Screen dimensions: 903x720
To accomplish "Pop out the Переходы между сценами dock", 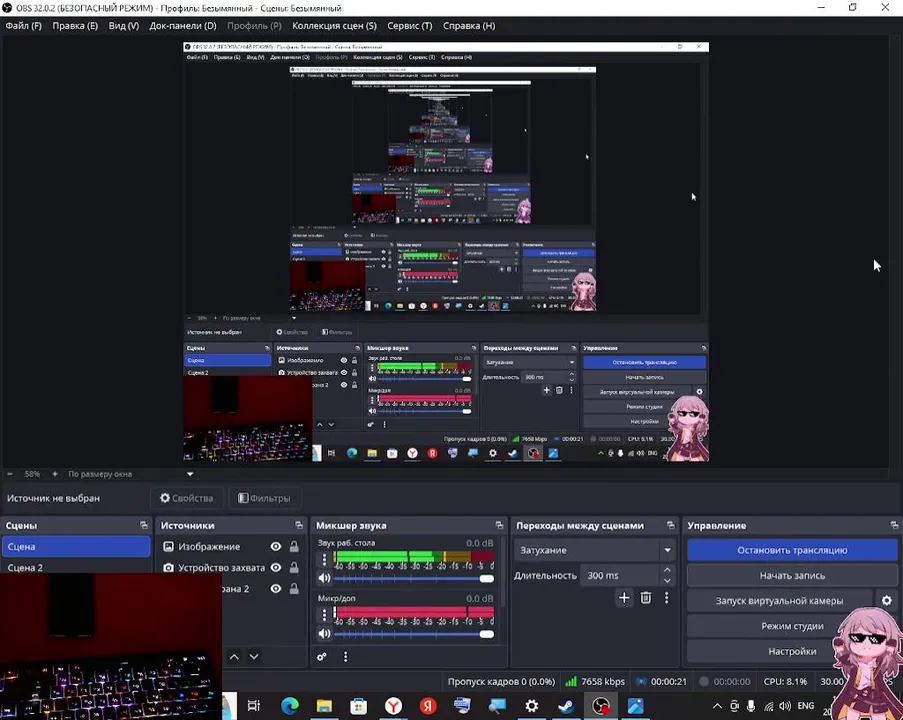I will click(670, 525).
